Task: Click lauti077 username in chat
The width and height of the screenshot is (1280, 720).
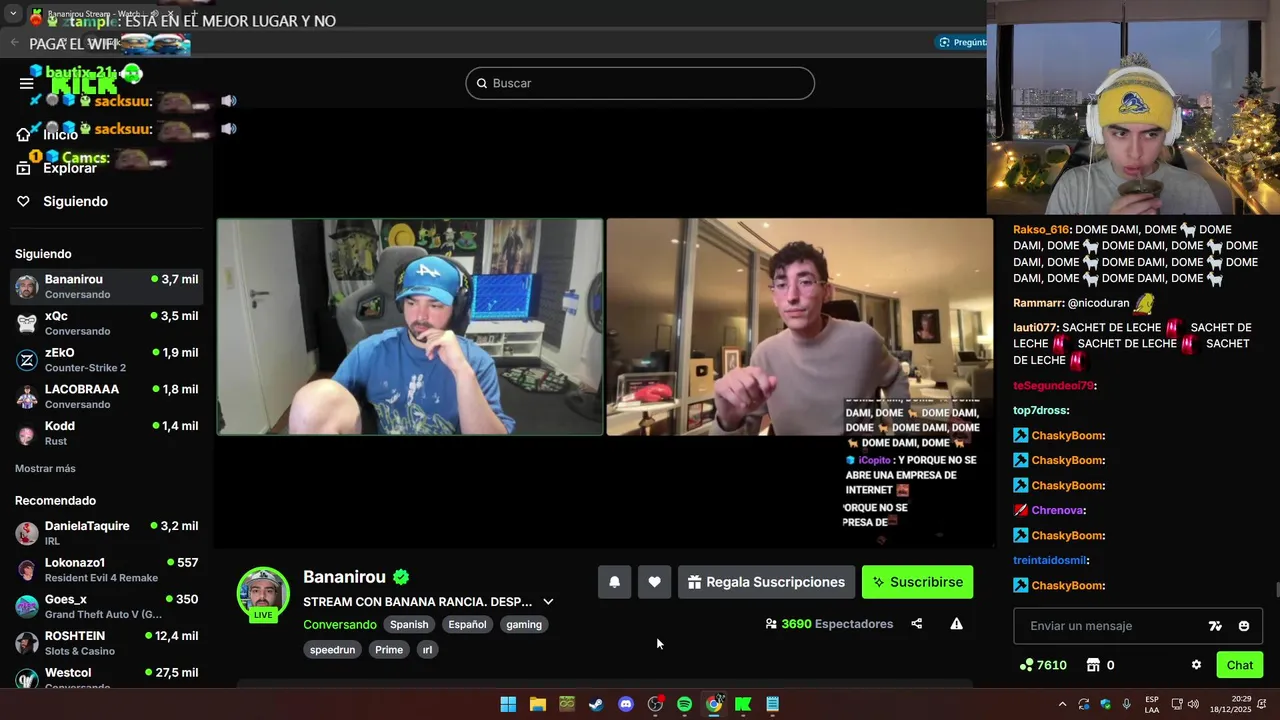Action: (1035, 327)
